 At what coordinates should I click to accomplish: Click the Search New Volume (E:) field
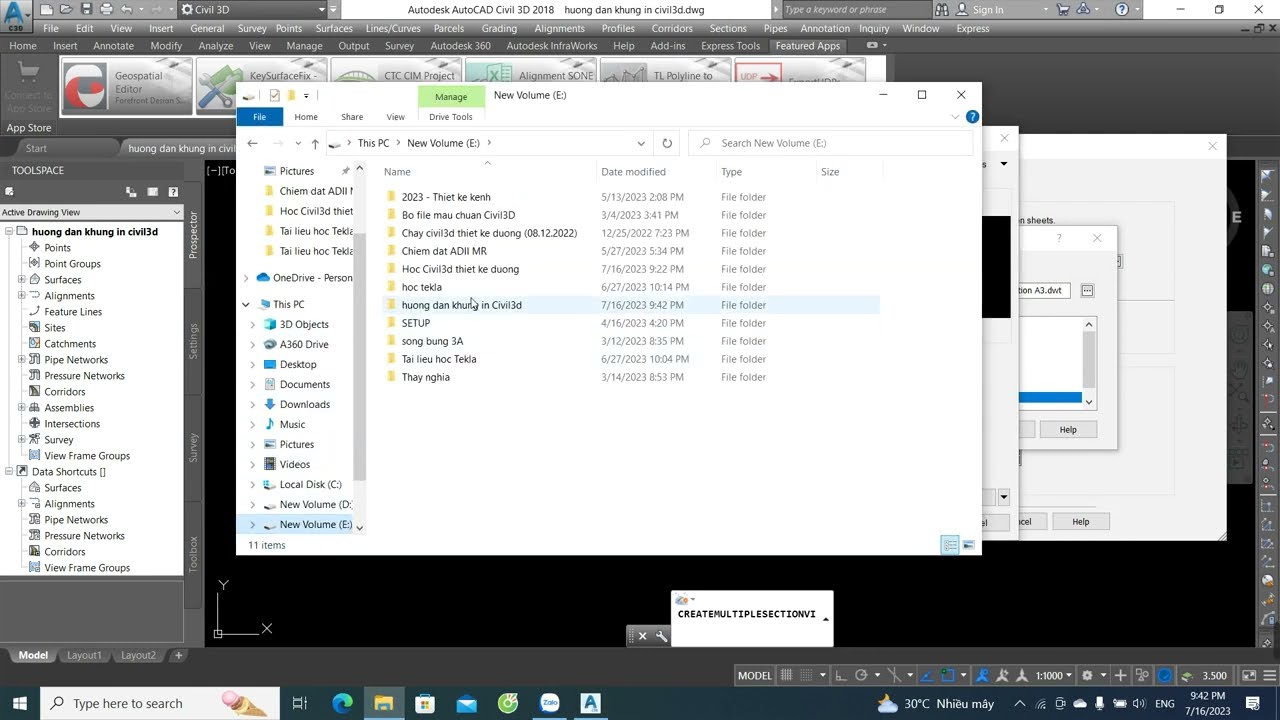pyautogui.click(x=830, y=143)
